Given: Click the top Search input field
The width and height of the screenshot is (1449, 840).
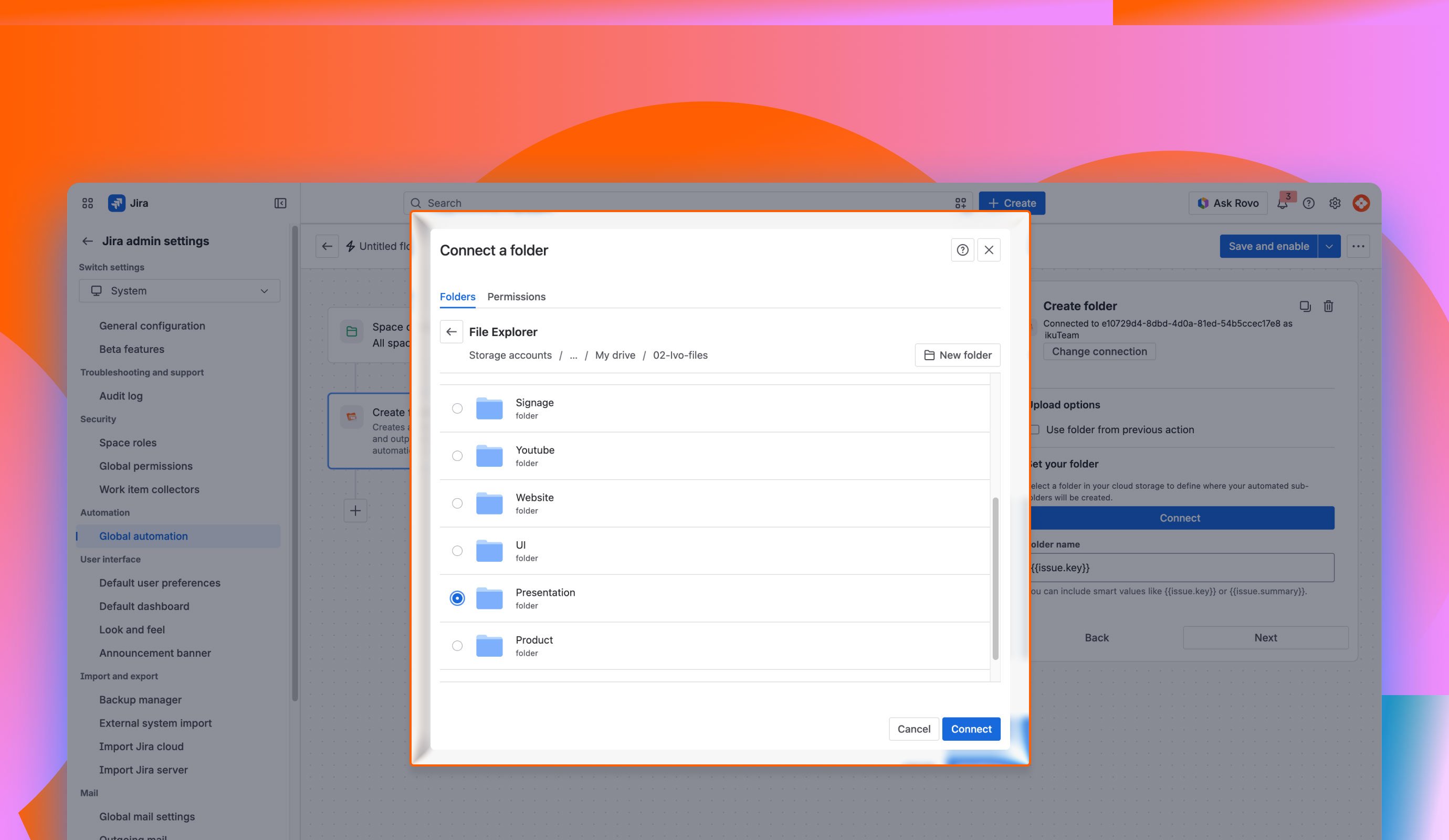Looking at the screenshot, I should pyautogui.click(x=688, y=203).
